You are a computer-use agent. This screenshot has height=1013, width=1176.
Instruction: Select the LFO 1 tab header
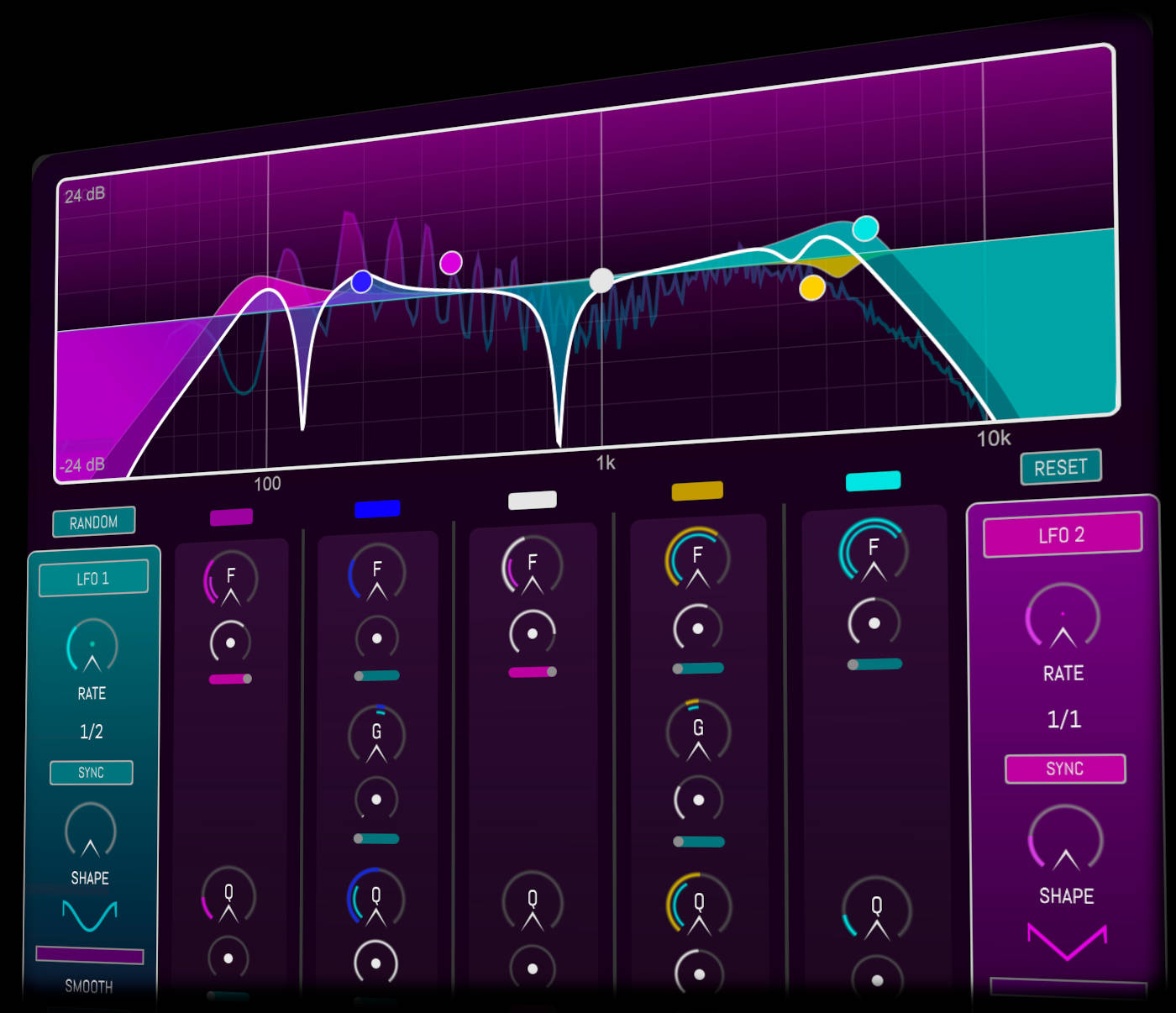[x=93, y=579]
